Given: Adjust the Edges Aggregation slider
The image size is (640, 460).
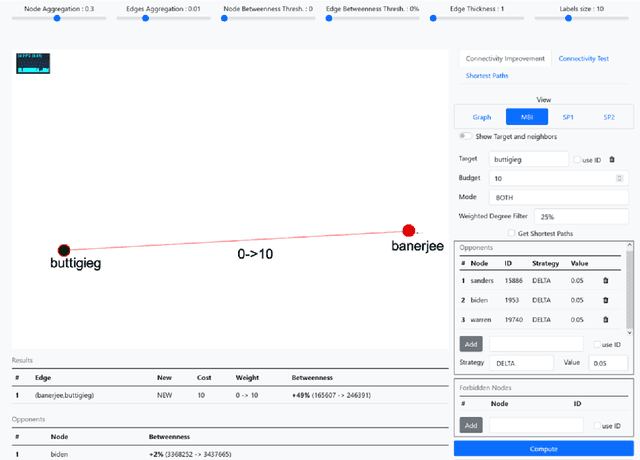Looking at the screenshot, I should point(163,18).
